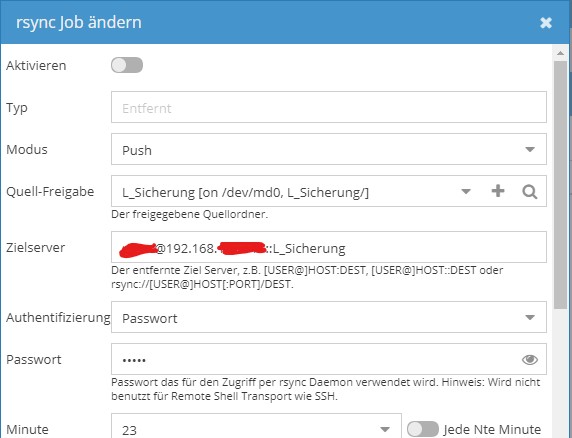The image size is (572, 438).
Task: Select the Push value in Modus
Action: coord(137,150)
